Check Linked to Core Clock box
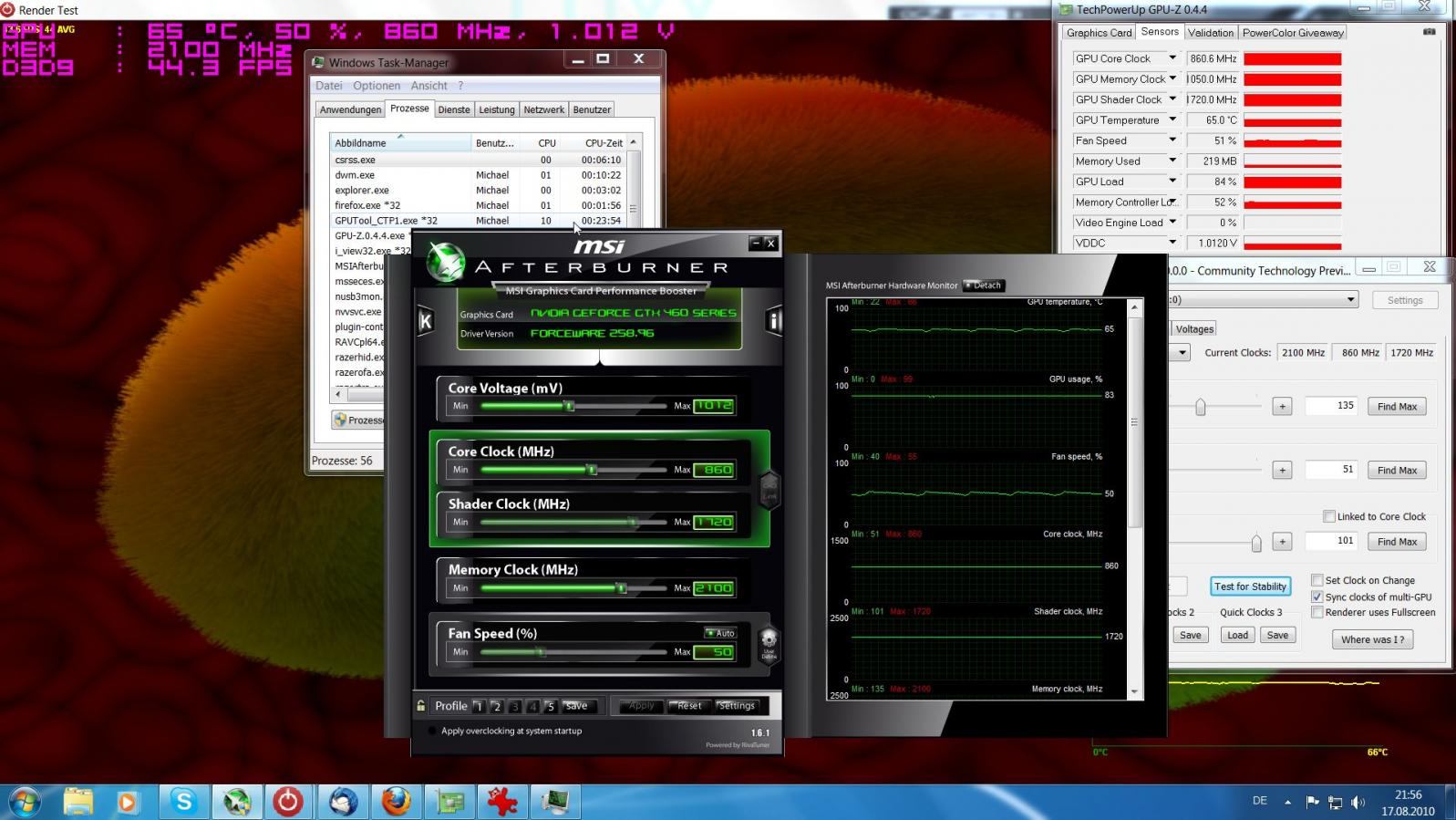 click(1329, 516)
